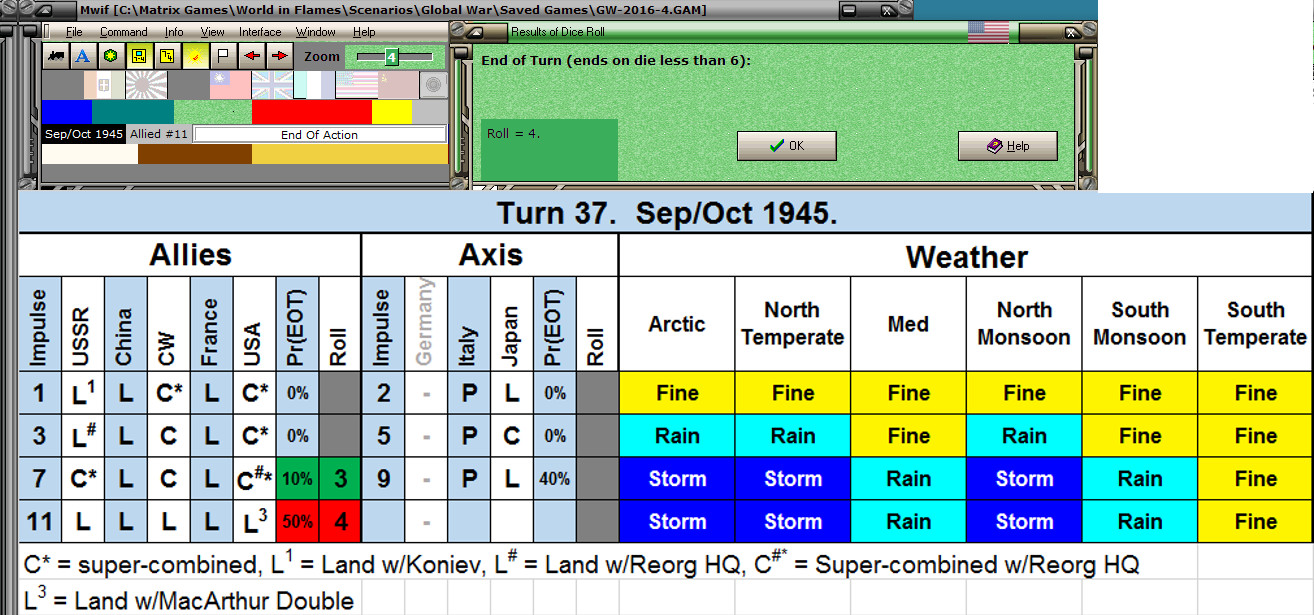Select the Japan rising sun flag
The image size is (1314, 615).
(x=147, y=85)
